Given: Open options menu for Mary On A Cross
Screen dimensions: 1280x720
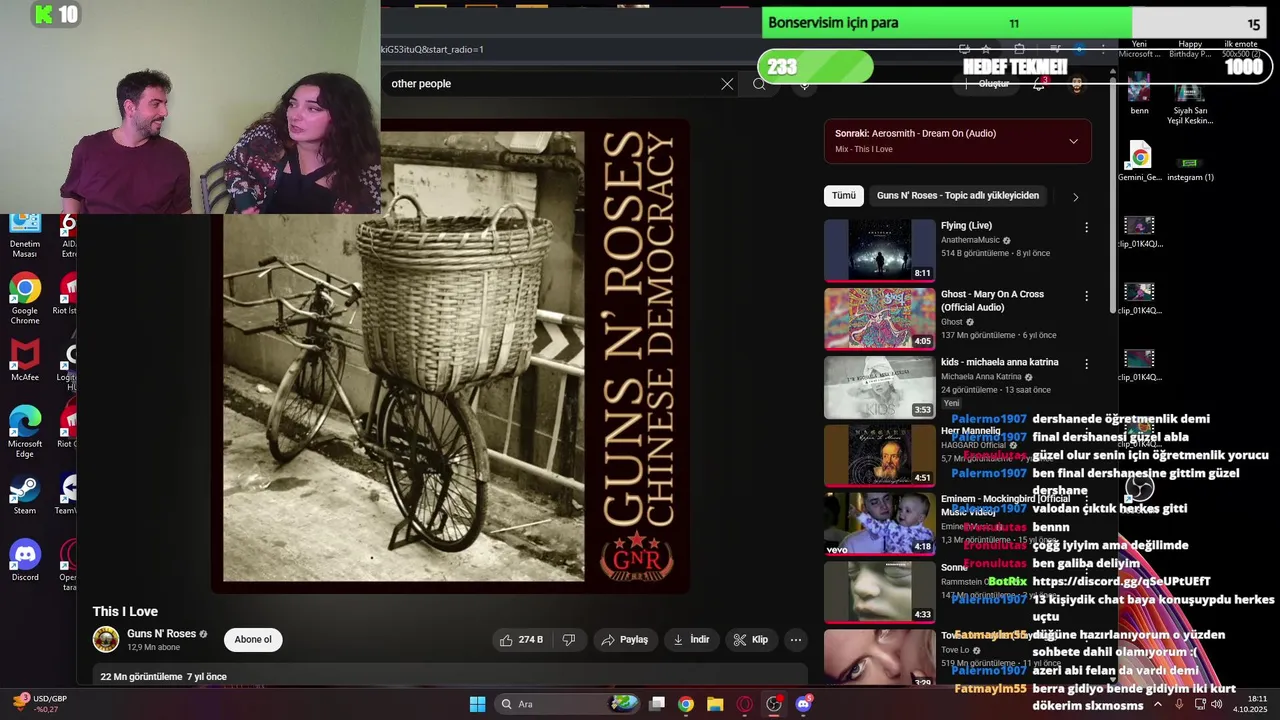Looking at the screenshot, I should [x=1086, y=296].
